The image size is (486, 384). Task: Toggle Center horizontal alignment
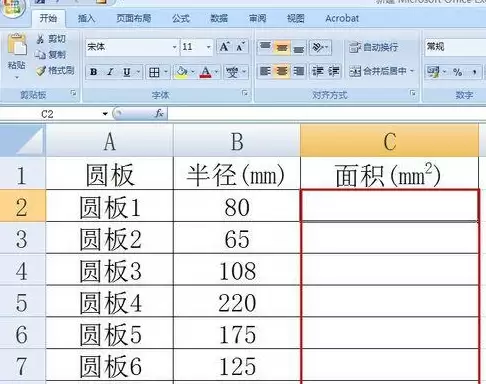(x=282, y=71)
